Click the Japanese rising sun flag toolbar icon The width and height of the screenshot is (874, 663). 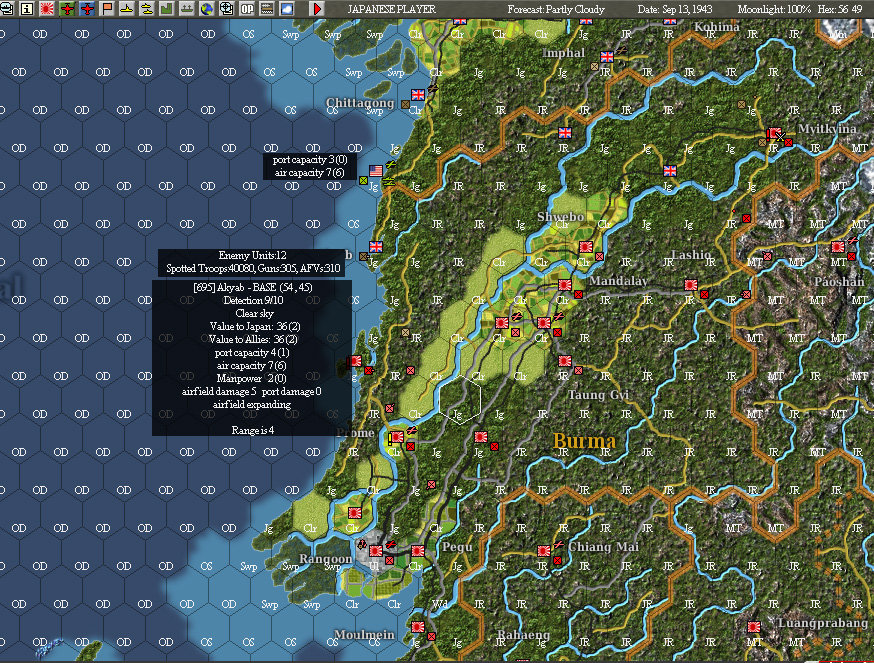tap(47, 8)
